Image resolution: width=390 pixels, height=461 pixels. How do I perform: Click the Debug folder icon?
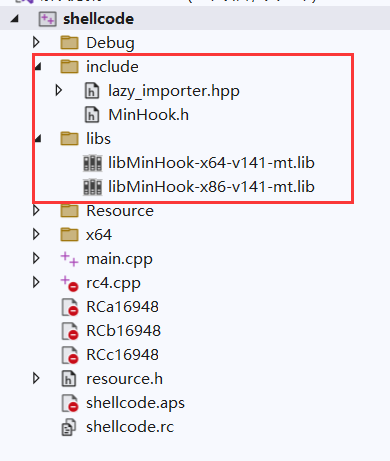(x=69, y=42)
